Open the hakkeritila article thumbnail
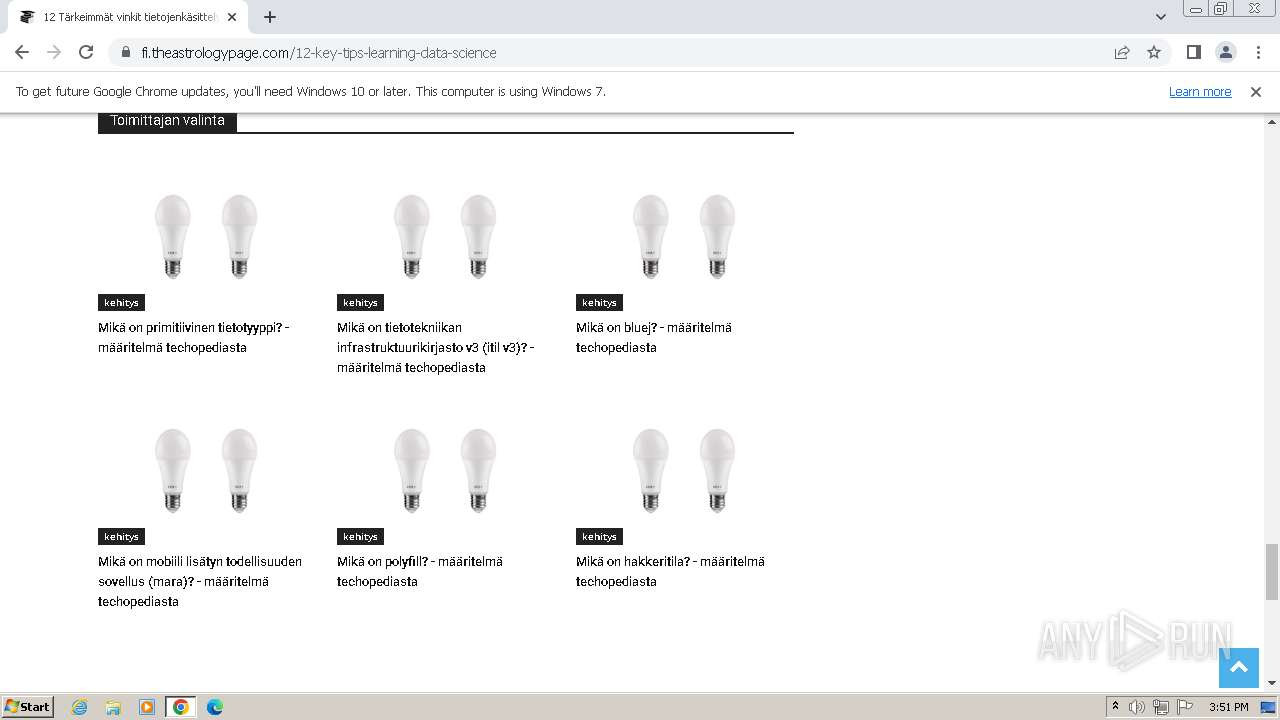This screenshot has height=720, width=1280. pos(684,470)
